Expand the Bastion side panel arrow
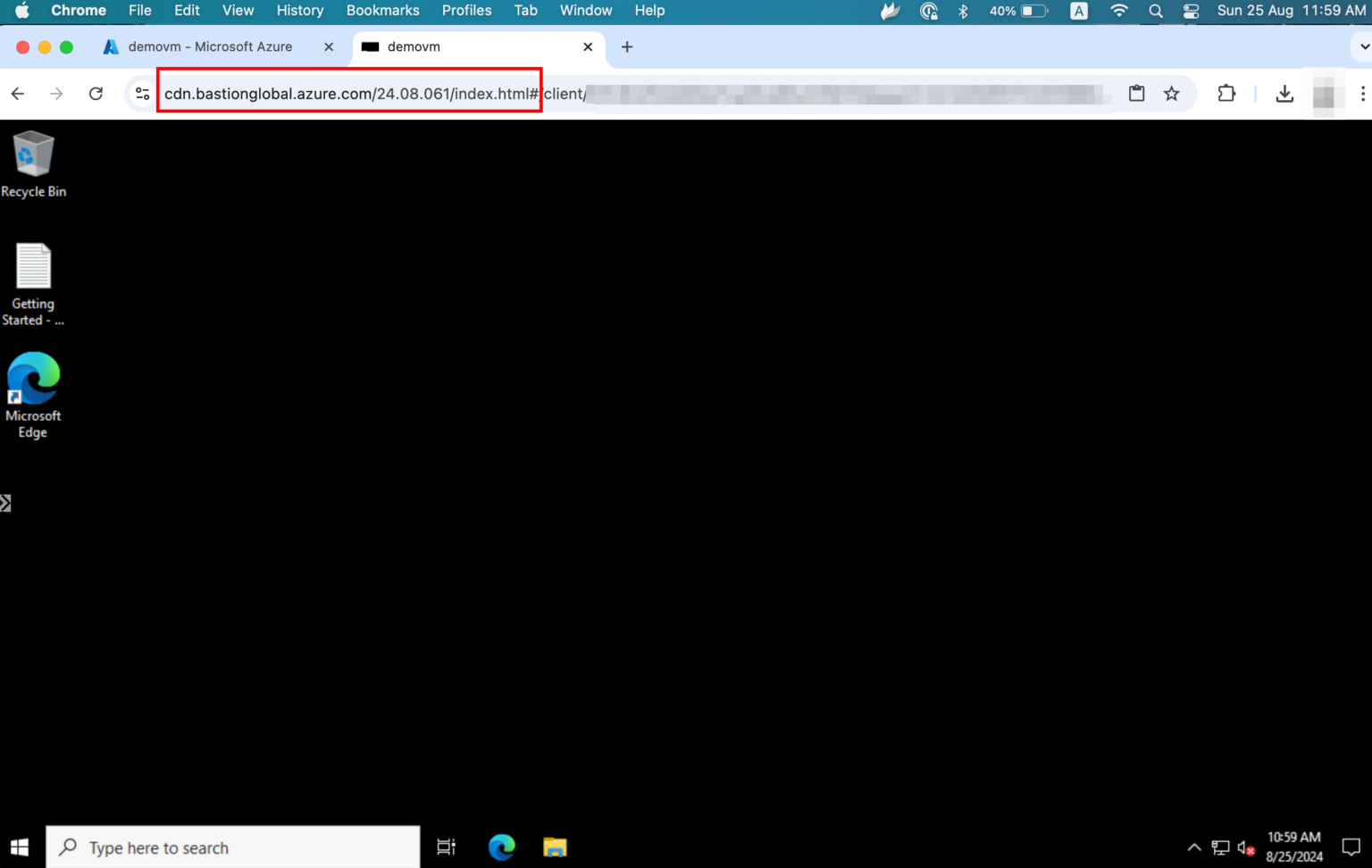The image size is (1372, 868). coord(6,502)
